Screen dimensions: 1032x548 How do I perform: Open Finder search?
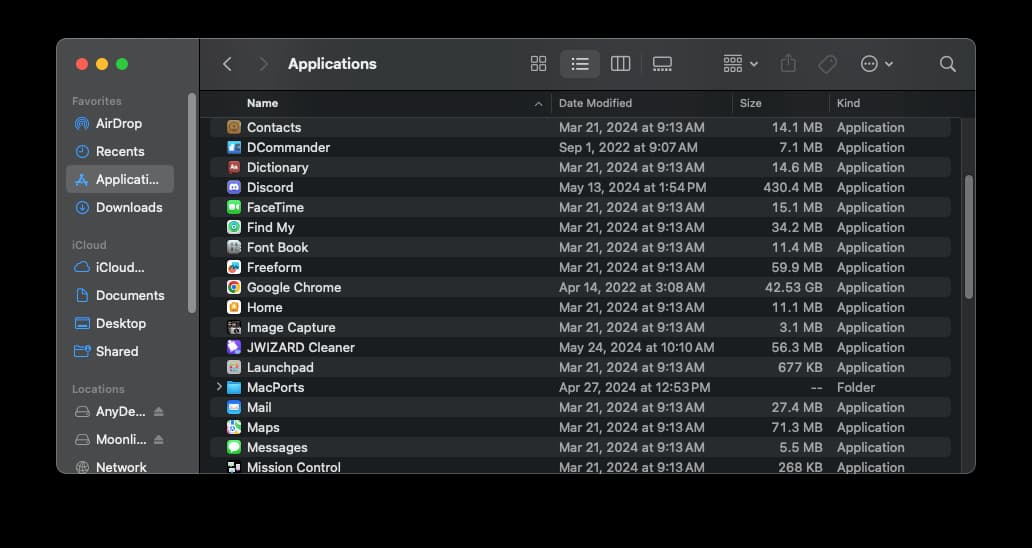coord(948,64)
